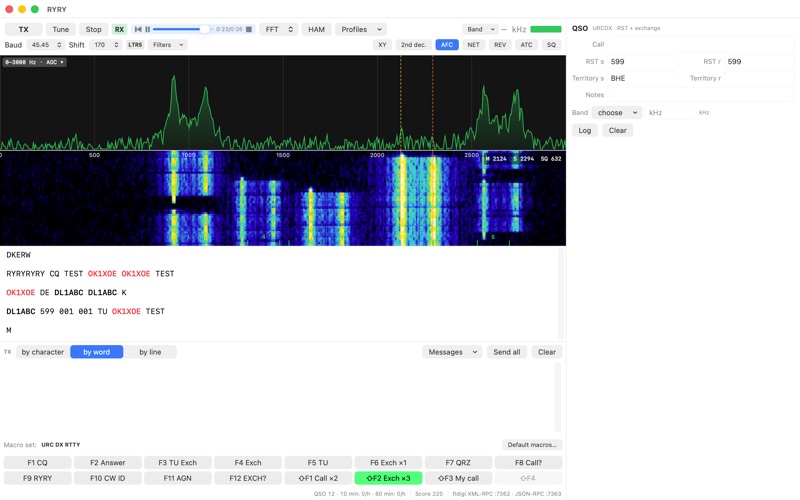Screen dimensions: 800x500
Task: Click the RST r field showing 599
Action: pyautogui.click(x=759, y=62)
